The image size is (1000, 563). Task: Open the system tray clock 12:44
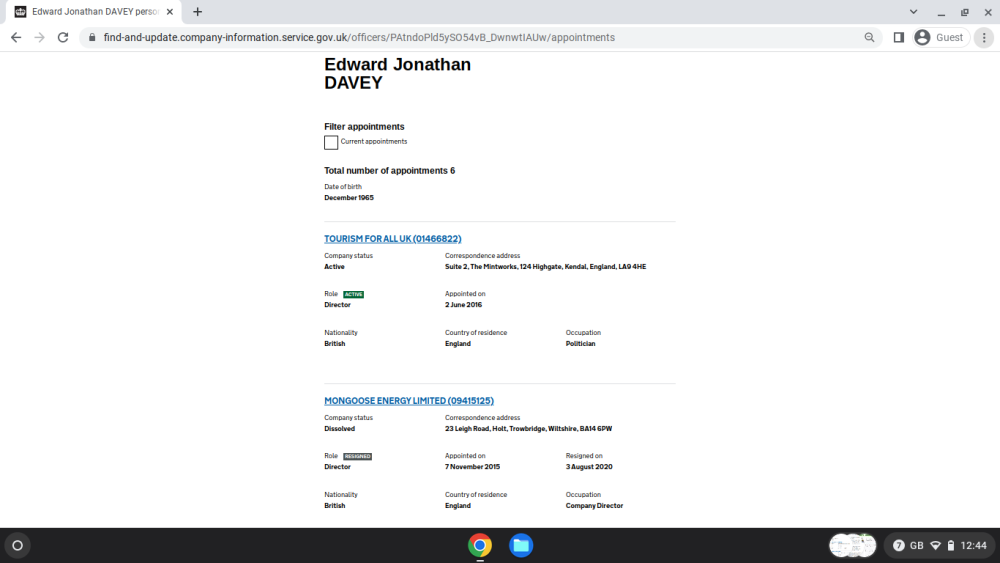[973, 545]
